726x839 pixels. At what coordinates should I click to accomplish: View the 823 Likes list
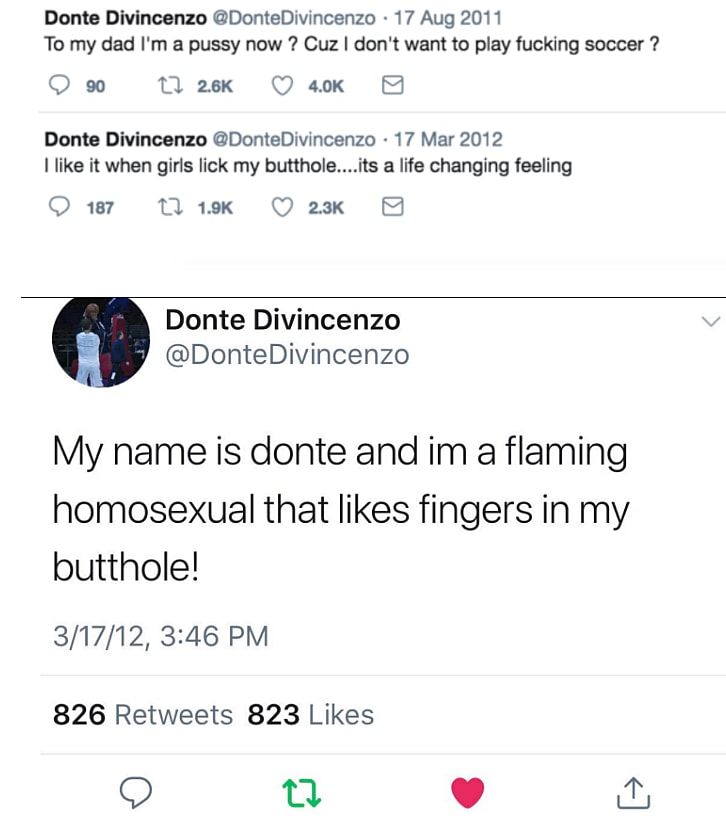310,715
